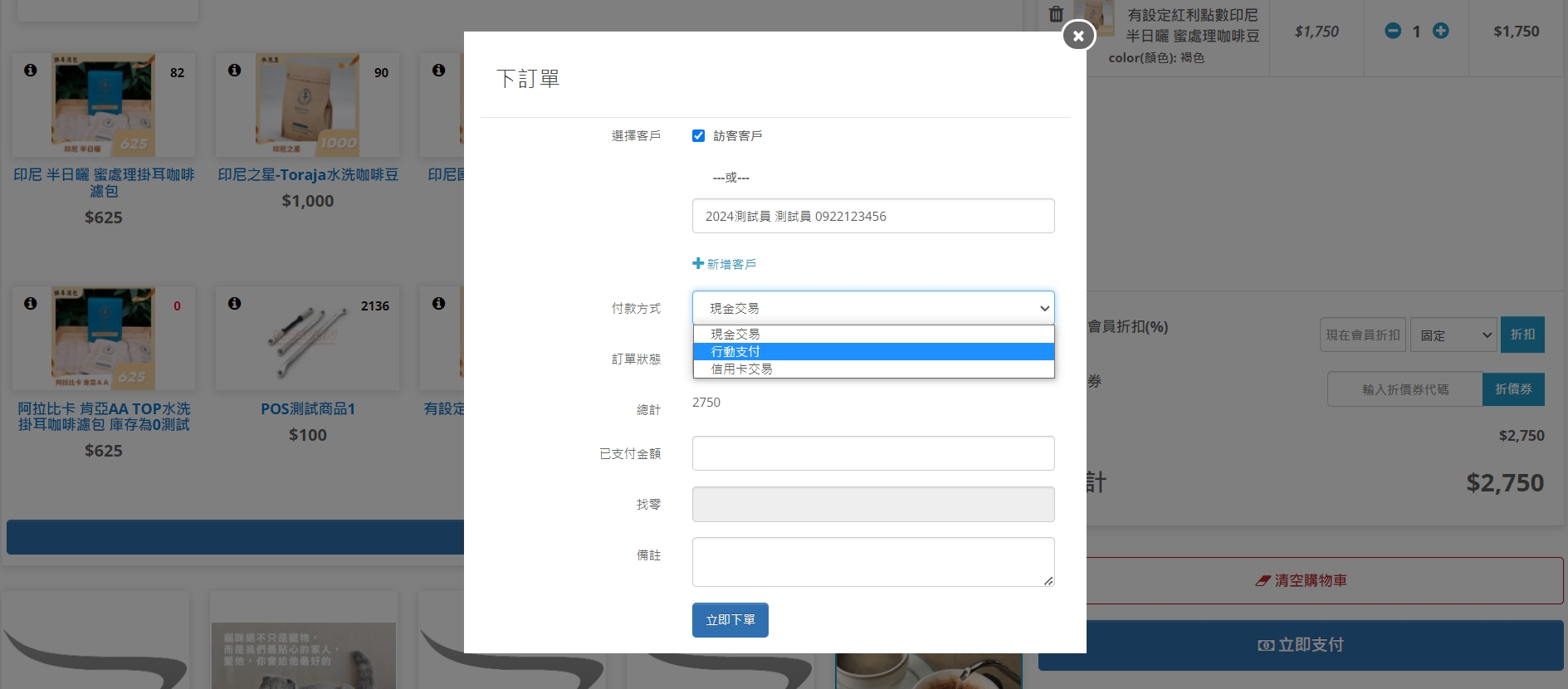This screenshot has width=1568, height=689.
Task: Open the 付款方式 payment method dropdown
Action: coord(873,308)
